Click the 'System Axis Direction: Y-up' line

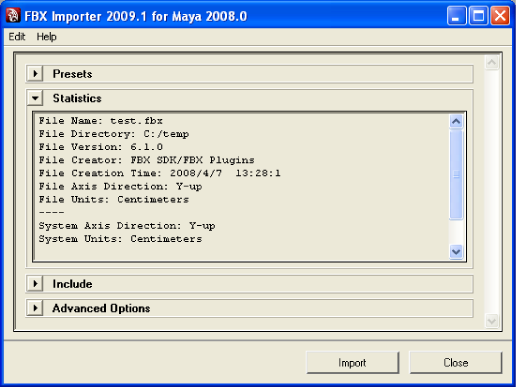pos(127,226)
